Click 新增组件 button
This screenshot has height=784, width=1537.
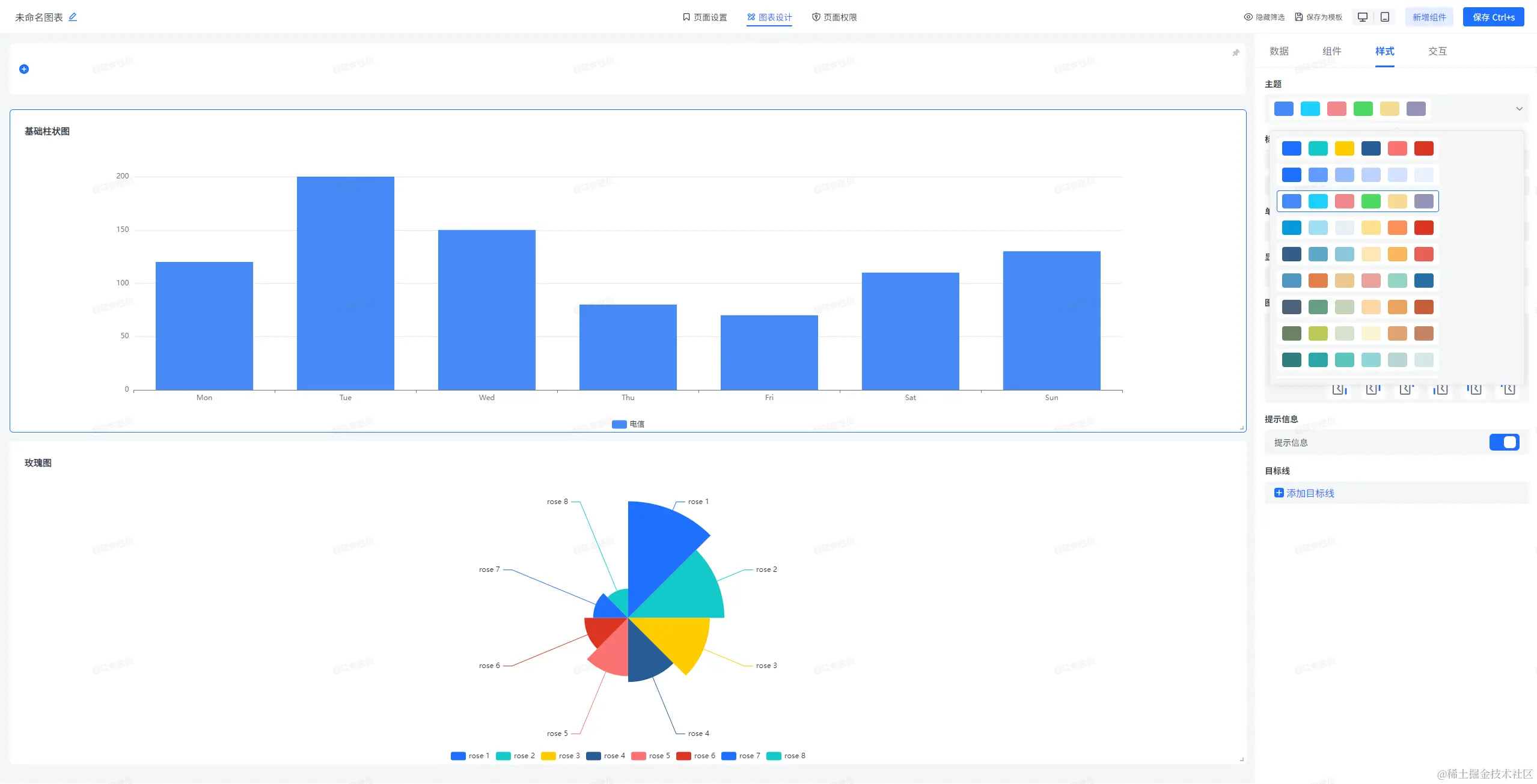(1429, 17)
